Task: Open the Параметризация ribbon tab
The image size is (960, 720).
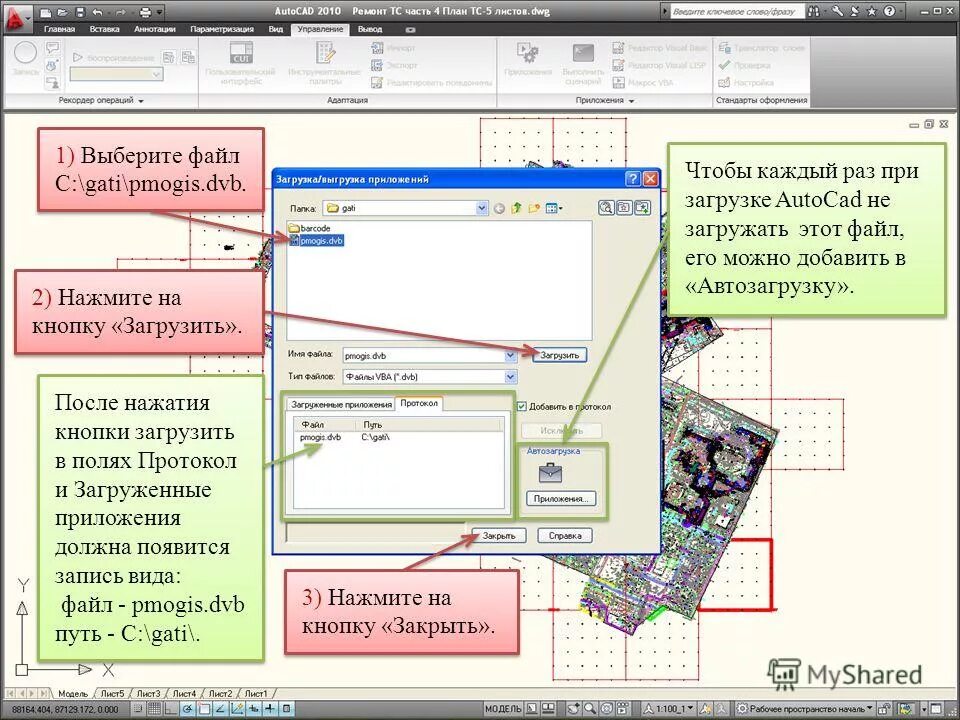Action: (x=222, y=29)
